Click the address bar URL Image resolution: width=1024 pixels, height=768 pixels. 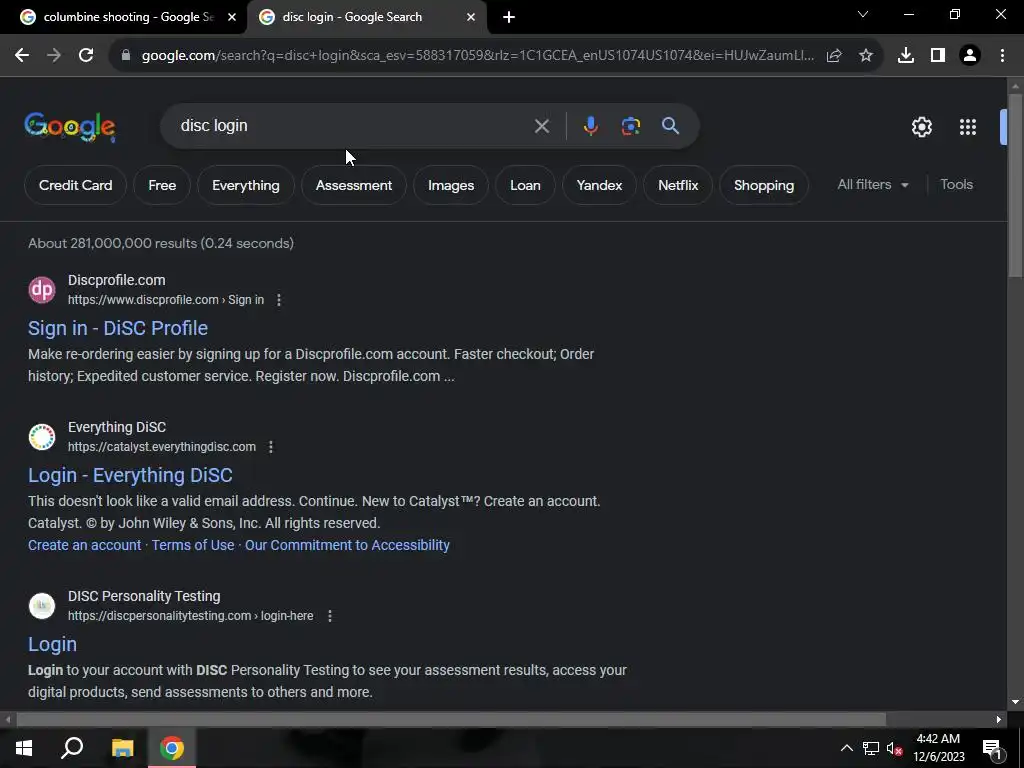tap(477, 56)
